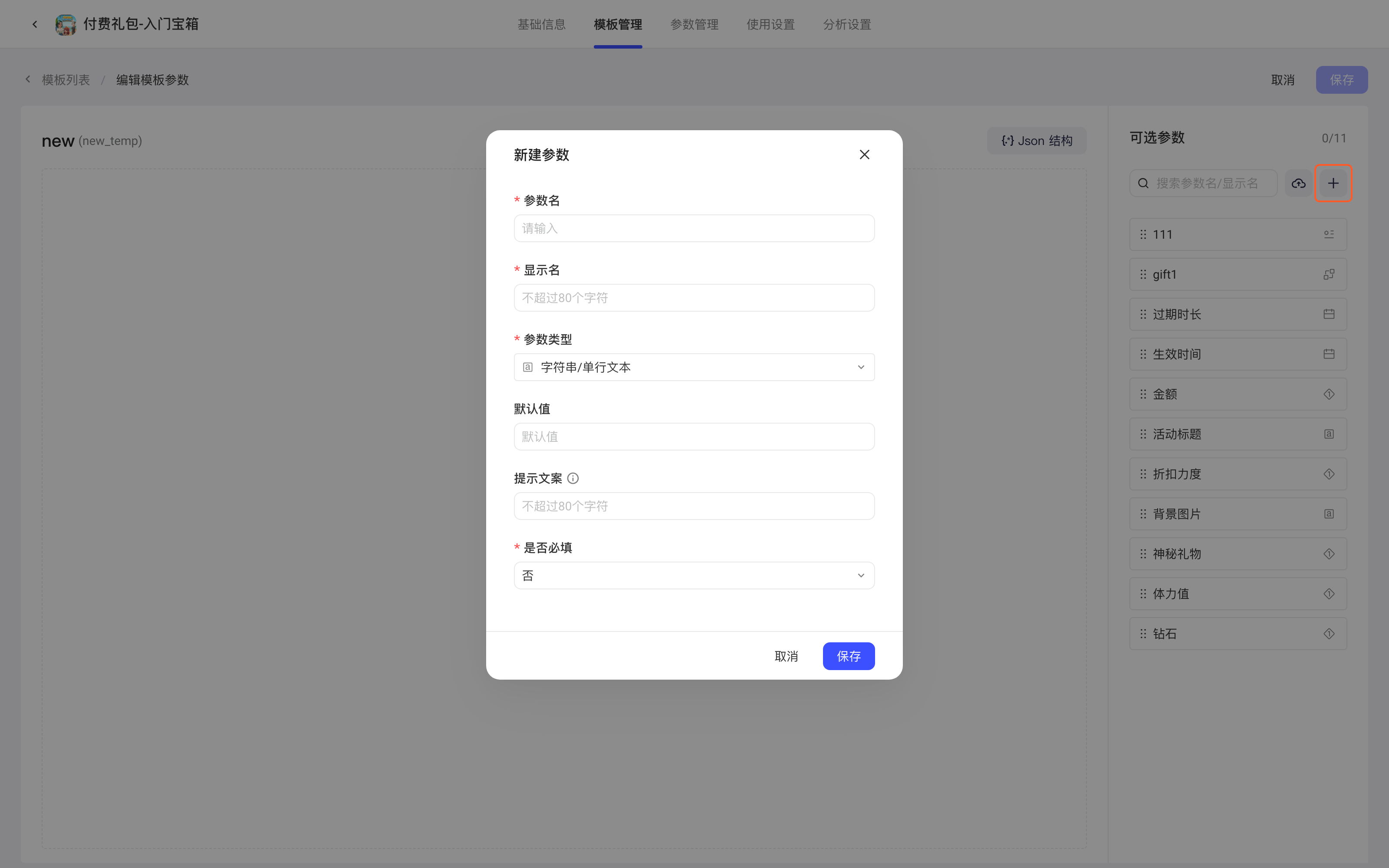Click the 提示文案 input field
Viewport: 1389px width, 868px height.
pos(694,506)
